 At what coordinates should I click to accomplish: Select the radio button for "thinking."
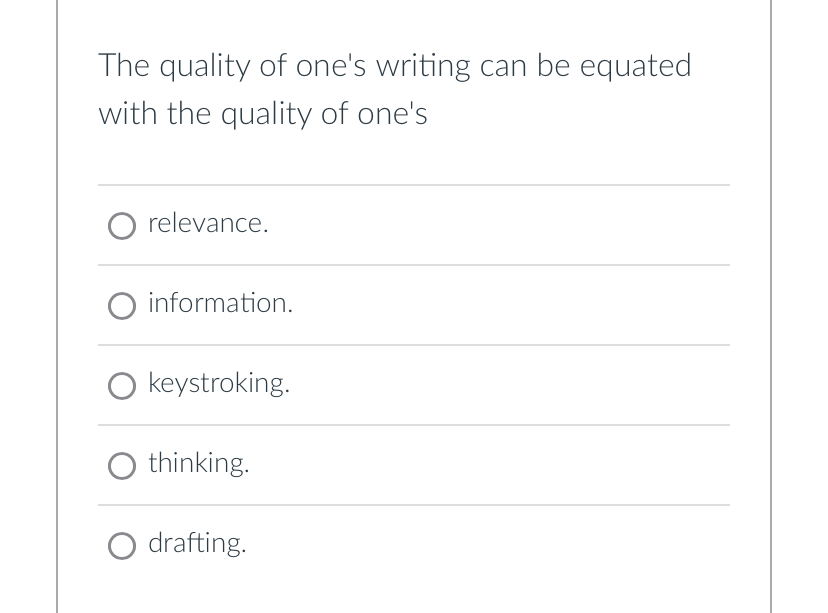(121, 466)
